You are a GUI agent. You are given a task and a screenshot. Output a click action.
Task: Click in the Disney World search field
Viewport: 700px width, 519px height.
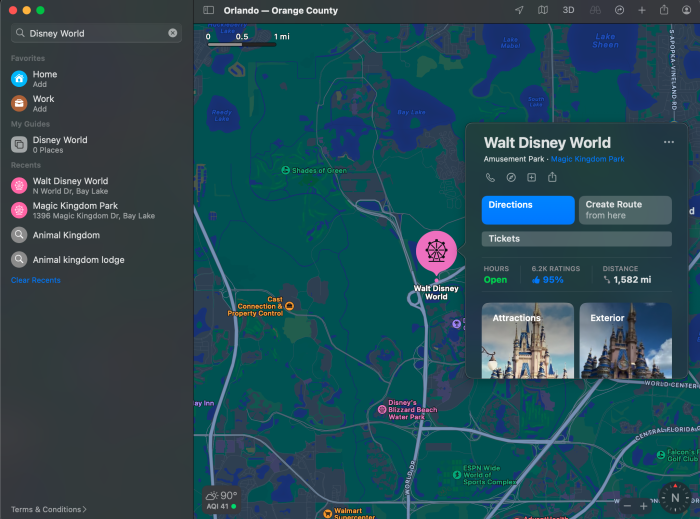96,33
